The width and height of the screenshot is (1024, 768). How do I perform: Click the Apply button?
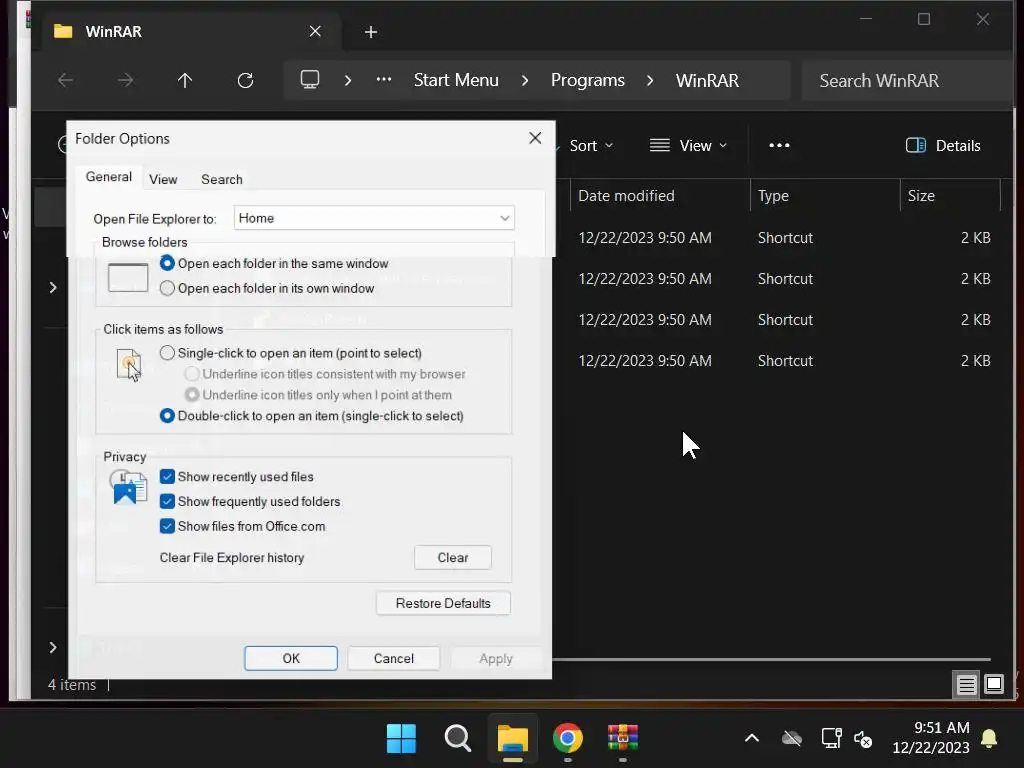pos(496,658)
